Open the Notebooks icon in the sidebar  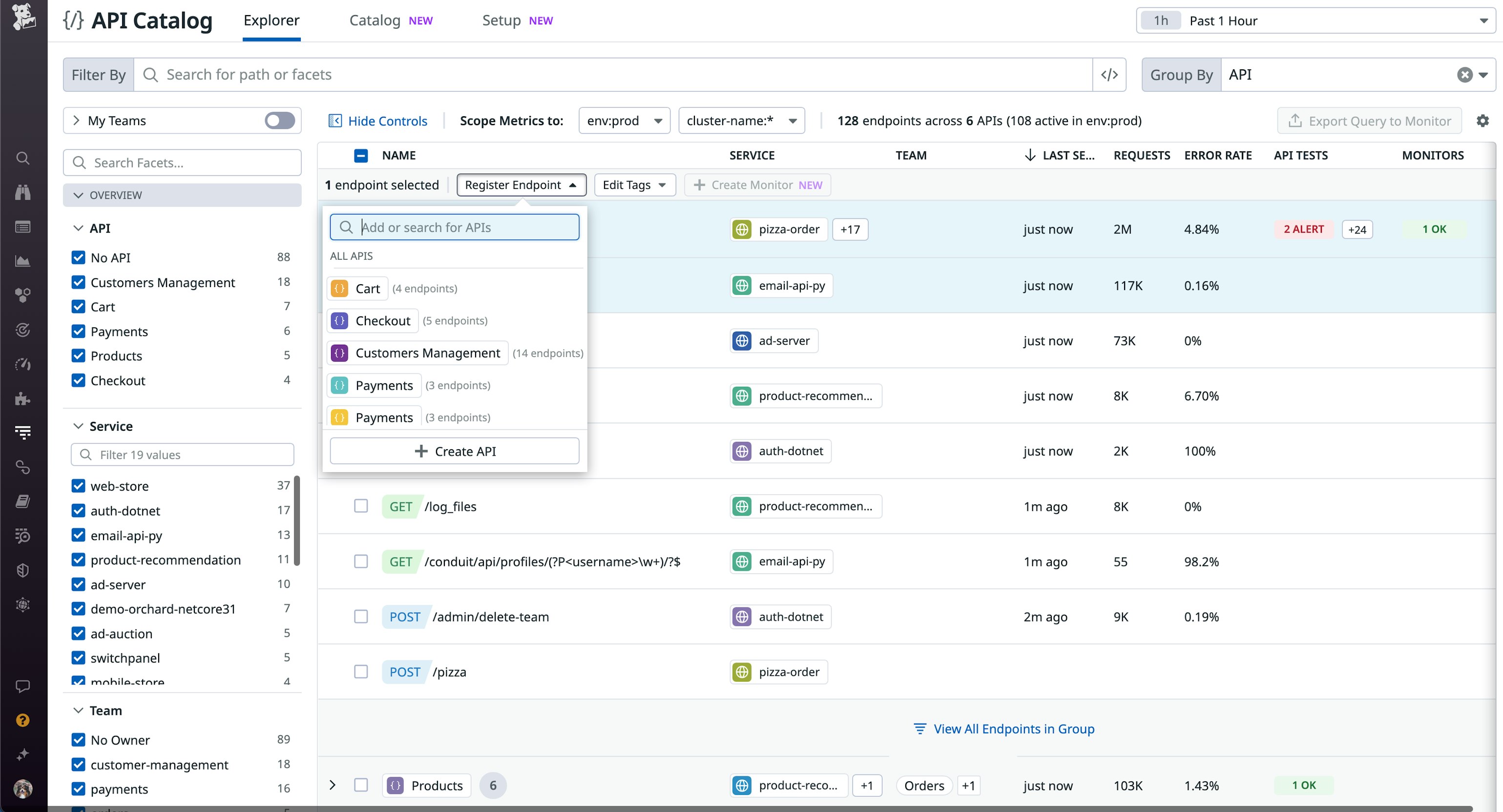coord(23,500)
